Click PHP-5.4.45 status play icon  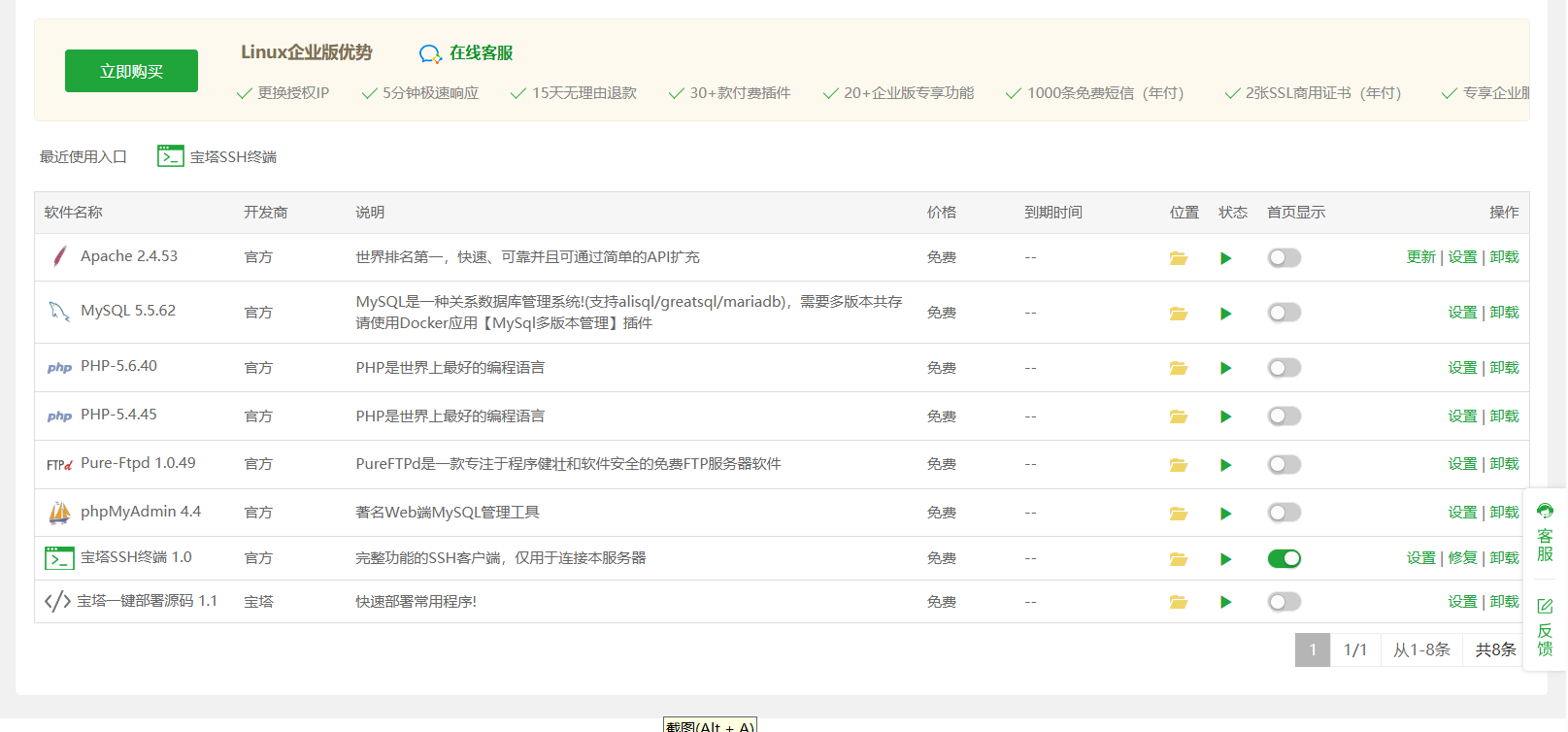point(1225,416)
